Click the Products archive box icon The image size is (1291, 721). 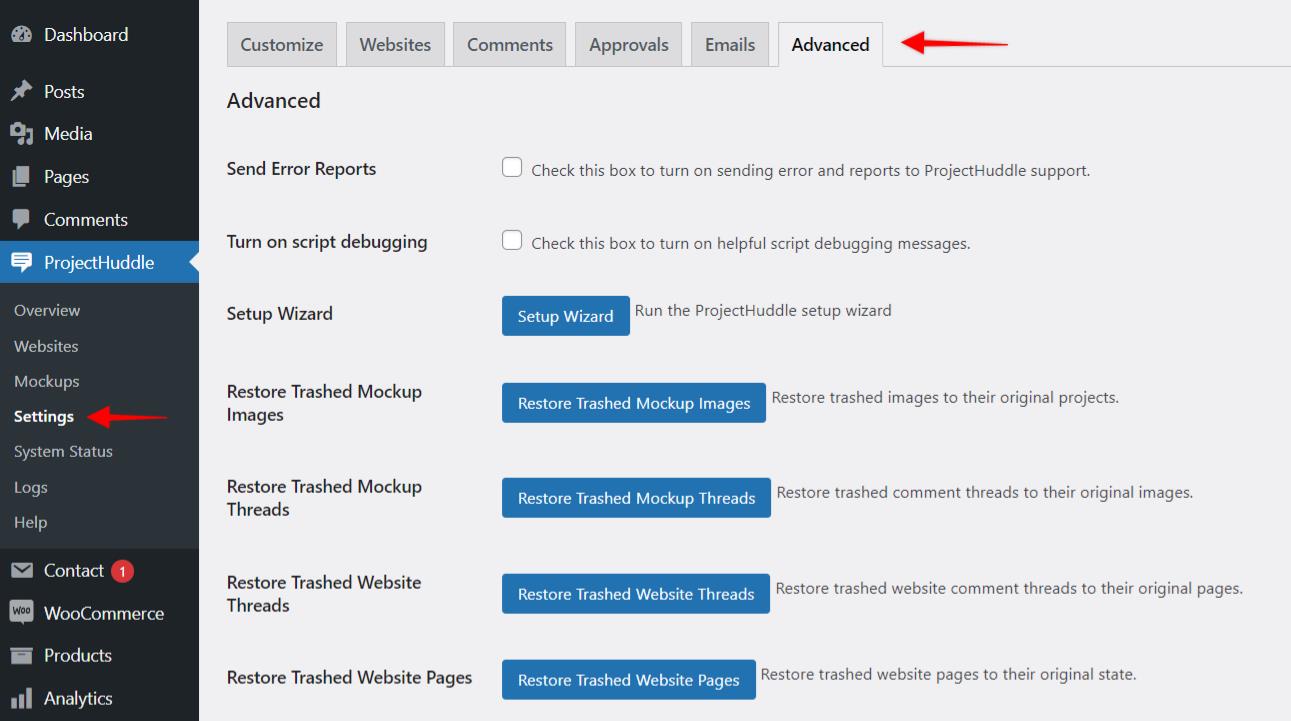click(x=21, y=656)
